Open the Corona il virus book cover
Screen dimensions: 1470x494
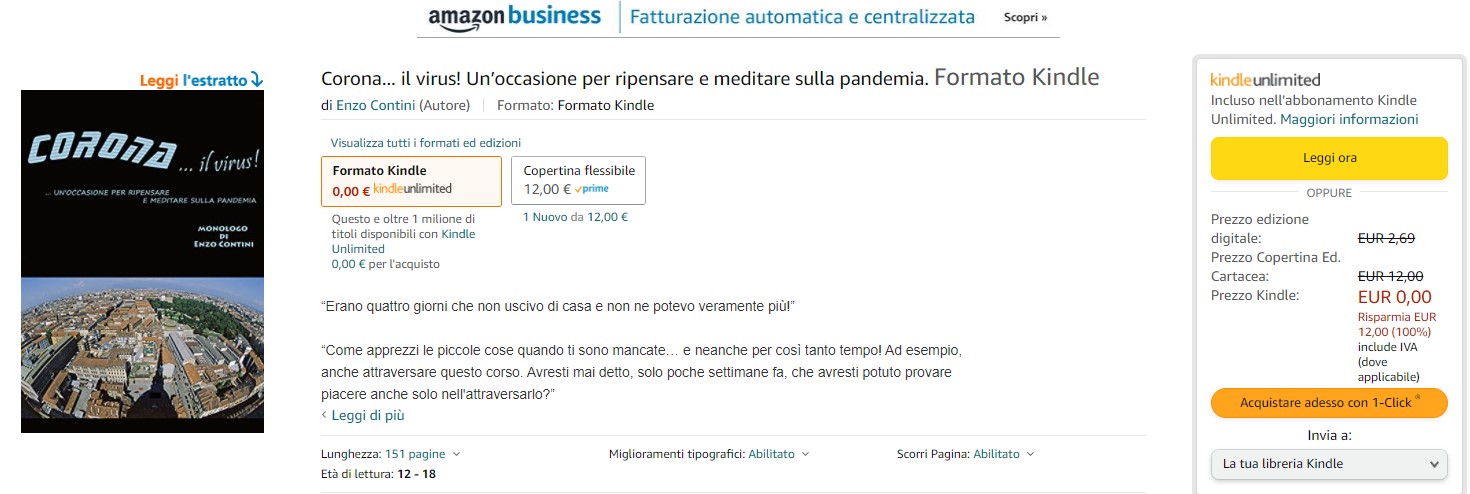[x=142, y=261]
